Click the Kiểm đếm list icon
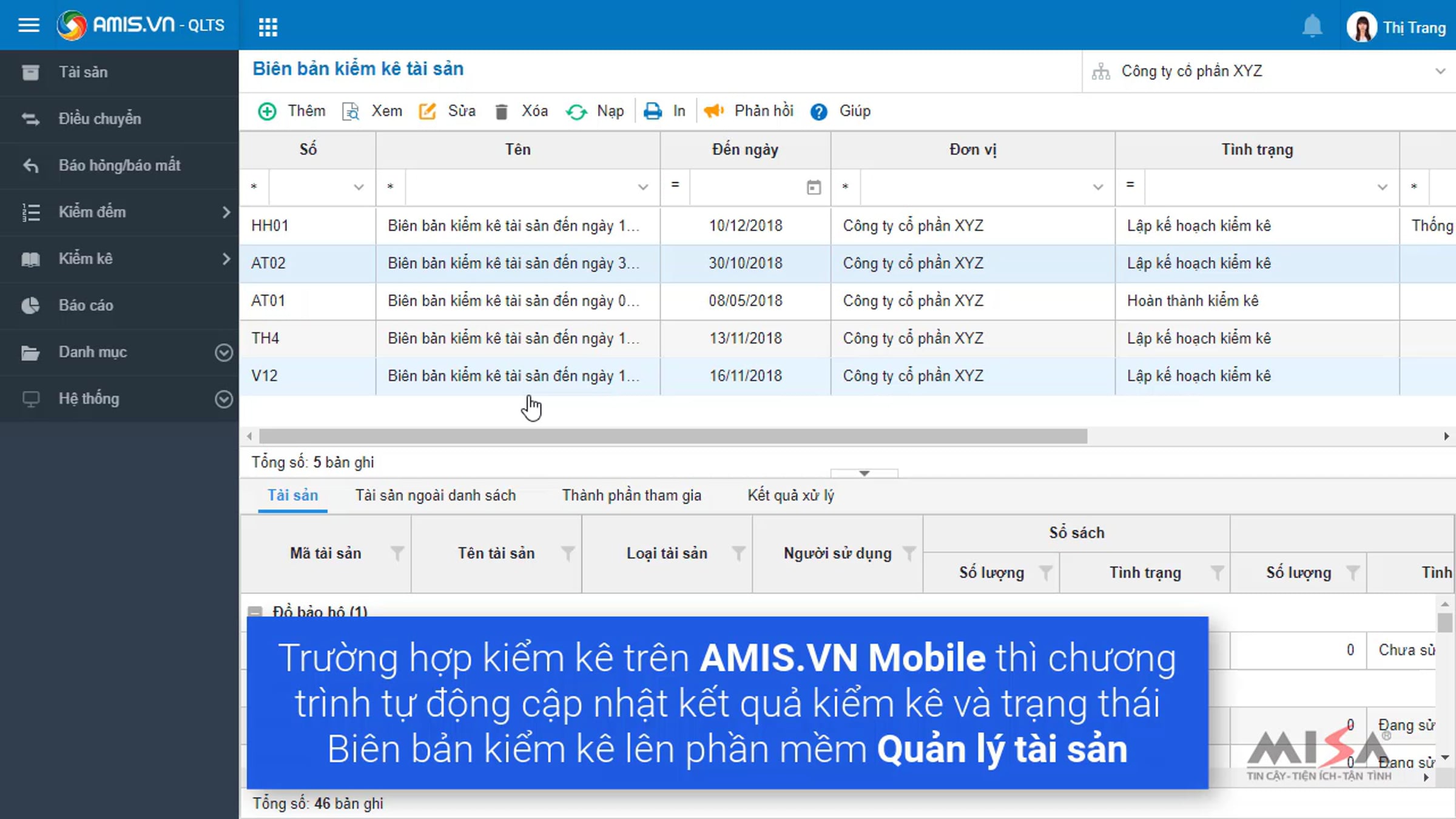Screen dimensions: 1456x819 coord(30,212)
